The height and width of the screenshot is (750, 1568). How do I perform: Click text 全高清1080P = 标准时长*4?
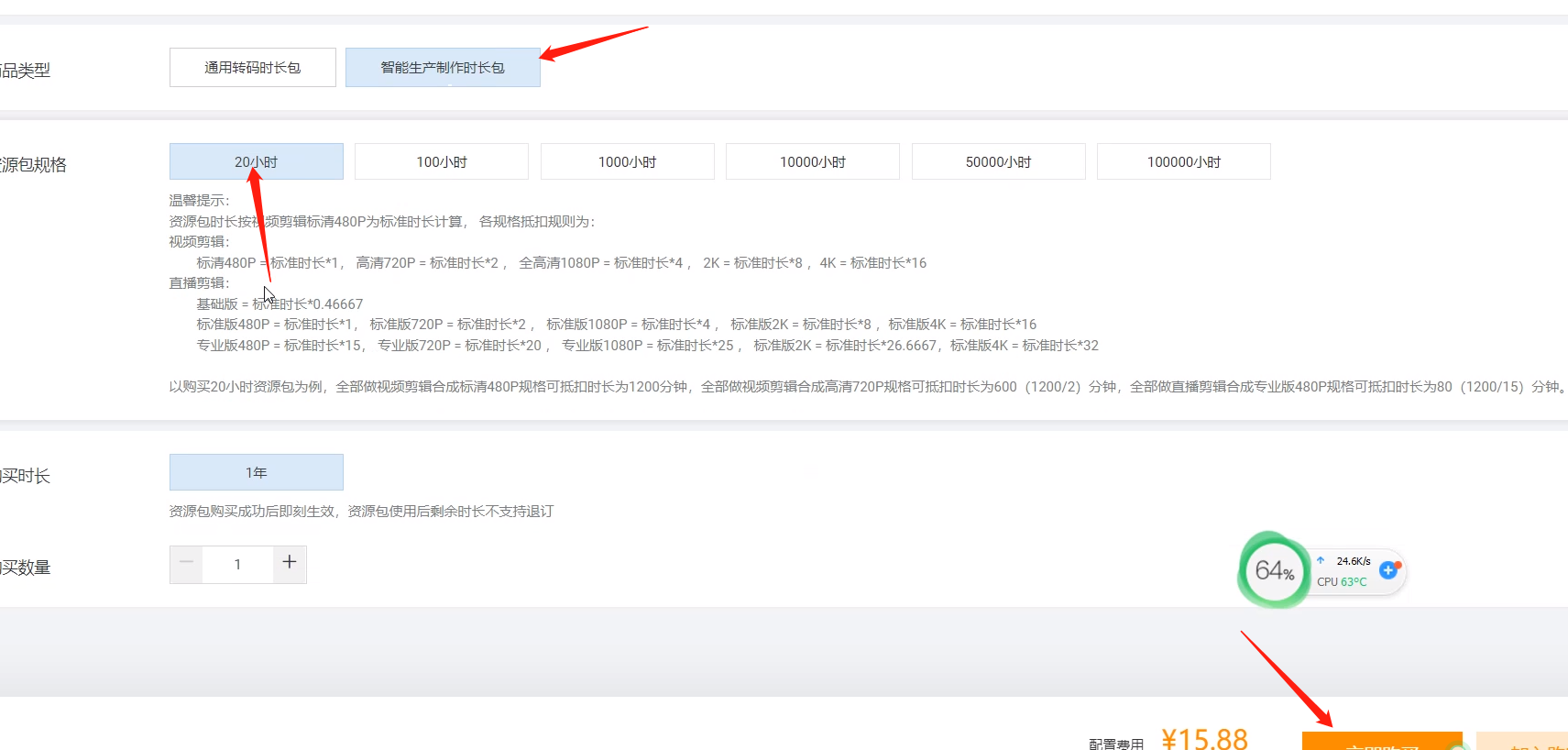(x=601, y=262)
